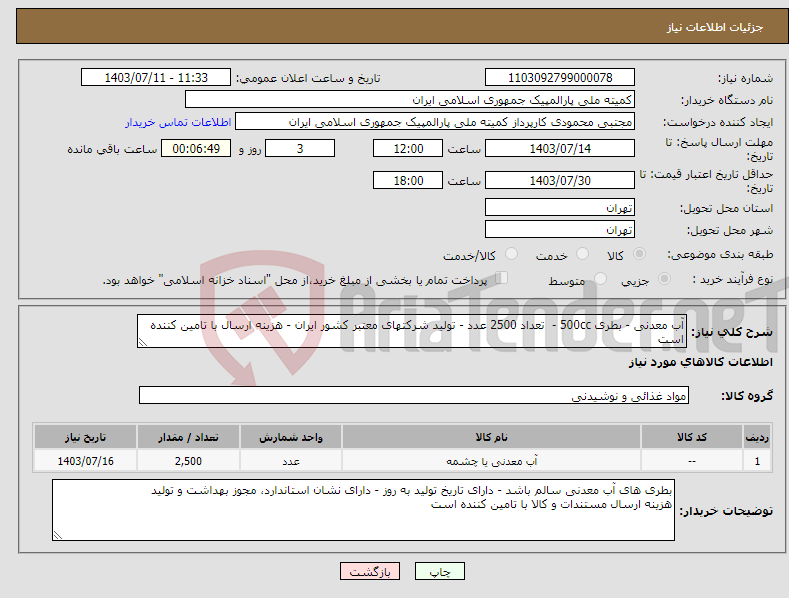Toggle the اسناد خزانه اسلامی payment checkbox

pos(502,277)
